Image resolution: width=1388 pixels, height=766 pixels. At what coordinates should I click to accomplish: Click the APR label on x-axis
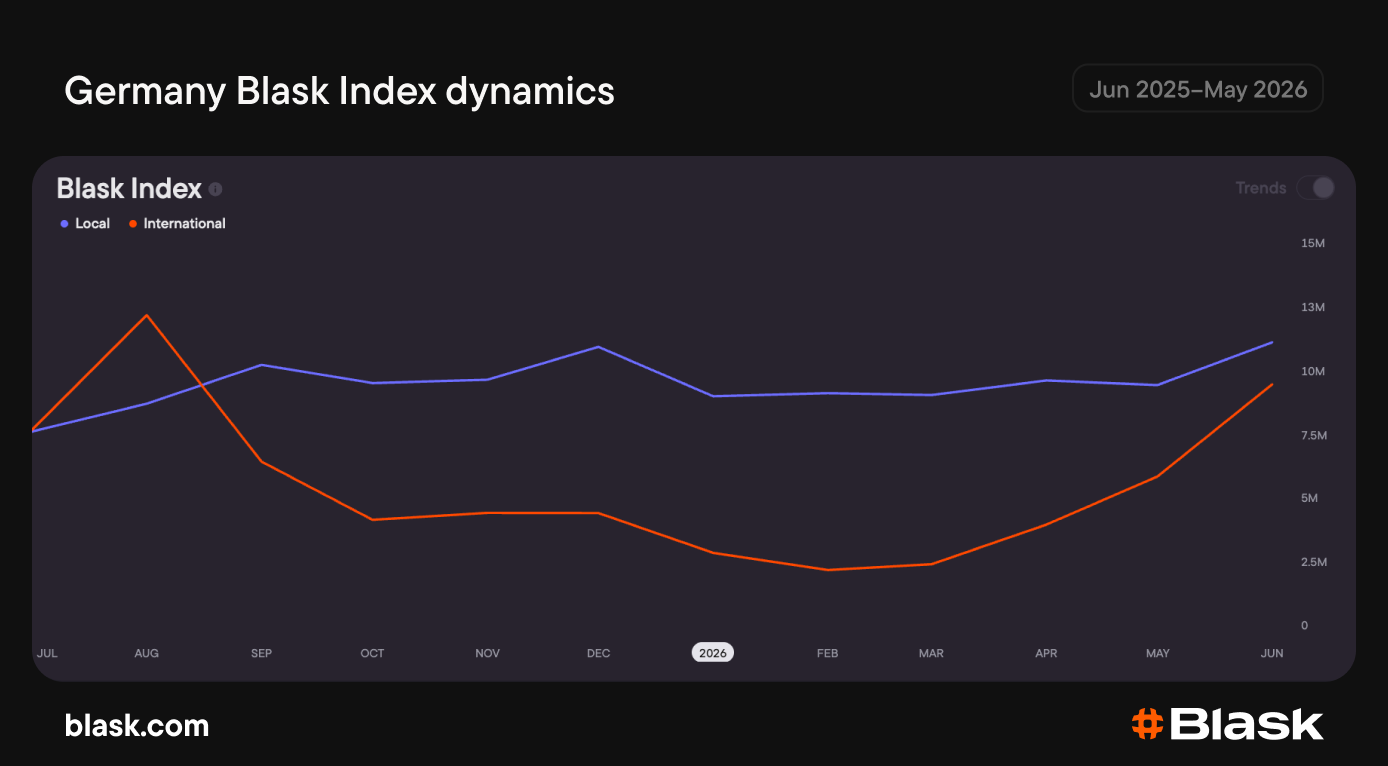click(1046, 653)
